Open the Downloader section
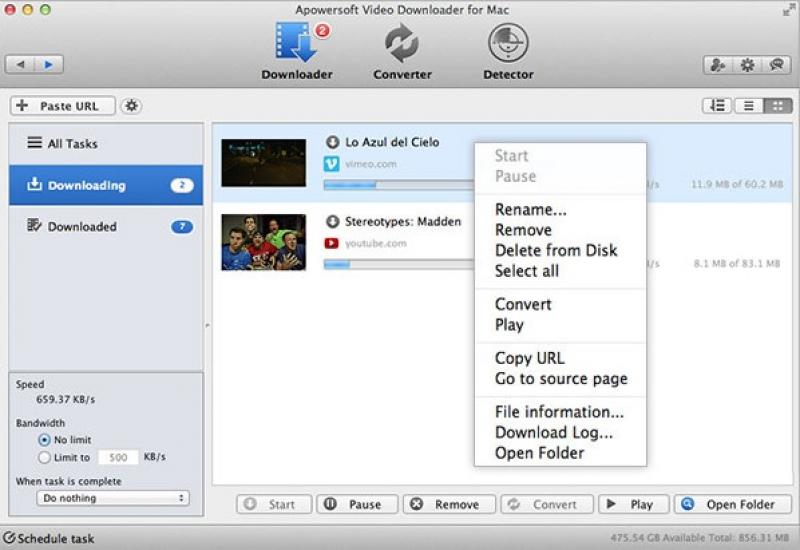Image resolution: width=800 pixels, height=550 pixels. click(297, 51)
